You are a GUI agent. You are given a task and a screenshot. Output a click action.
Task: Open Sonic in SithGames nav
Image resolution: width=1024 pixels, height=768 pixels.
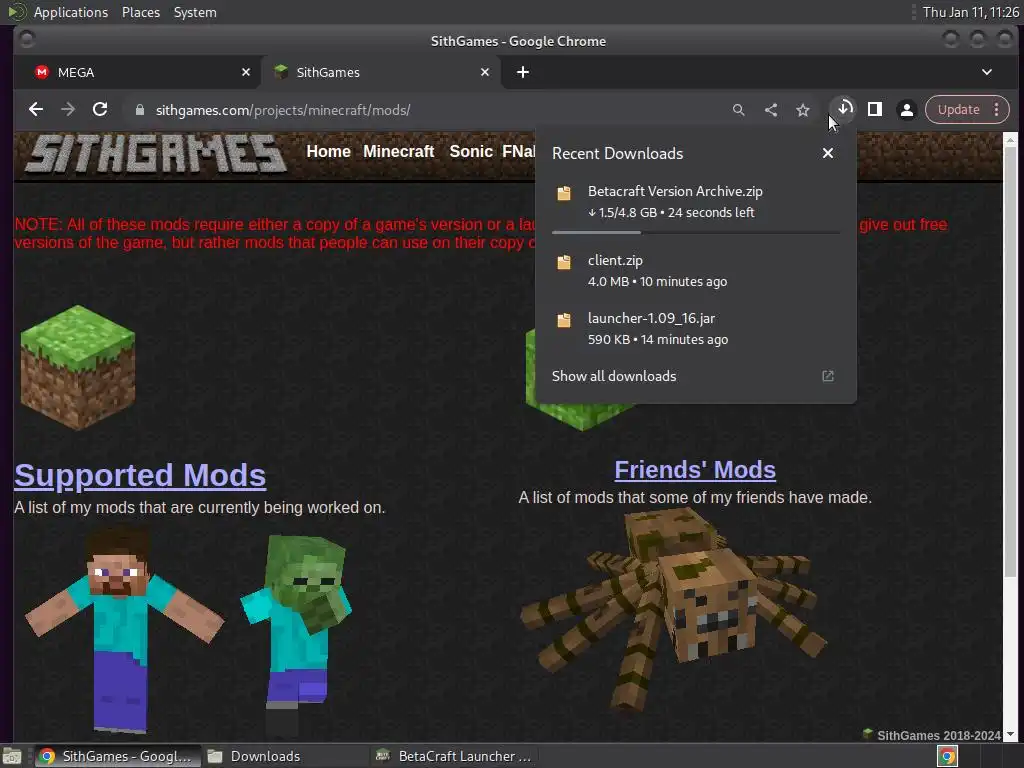tap(471, 152)
